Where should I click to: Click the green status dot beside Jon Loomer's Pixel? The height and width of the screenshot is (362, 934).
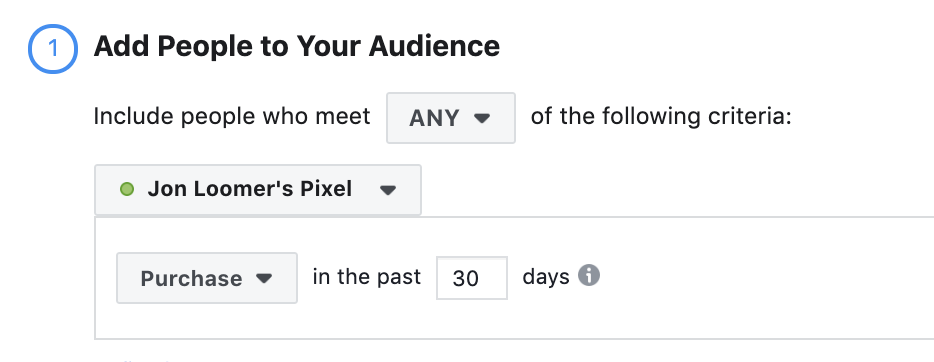tap(127, 189)
